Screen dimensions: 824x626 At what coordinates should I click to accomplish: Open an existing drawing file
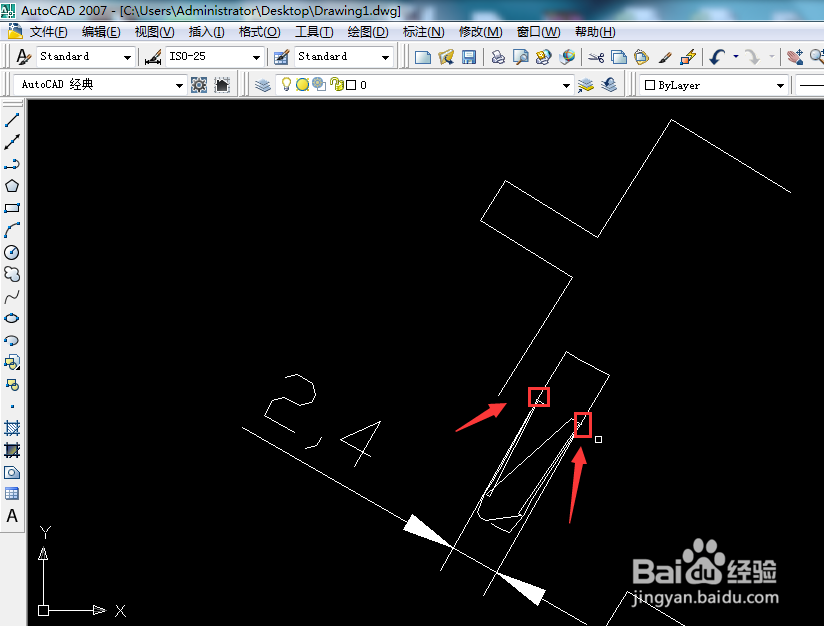pyautogui.click(x=446, y=57)
